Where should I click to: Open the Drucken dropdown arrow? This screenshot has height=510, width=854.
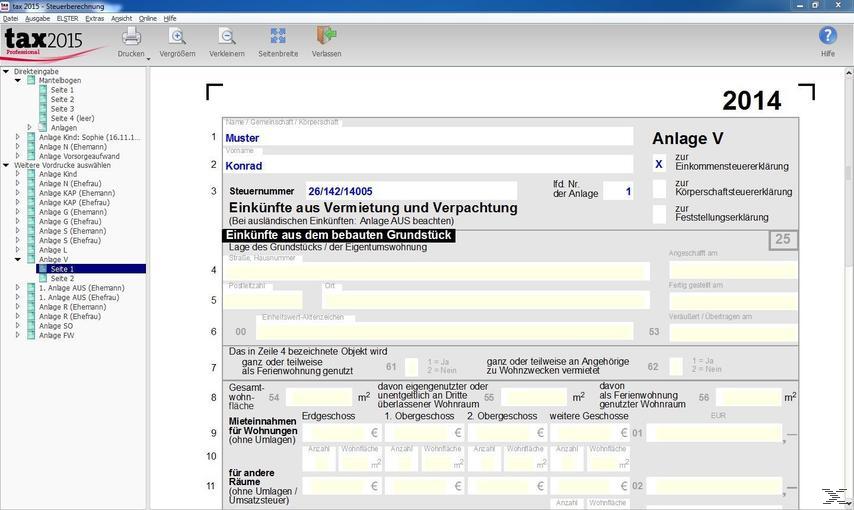pos(148,58)
